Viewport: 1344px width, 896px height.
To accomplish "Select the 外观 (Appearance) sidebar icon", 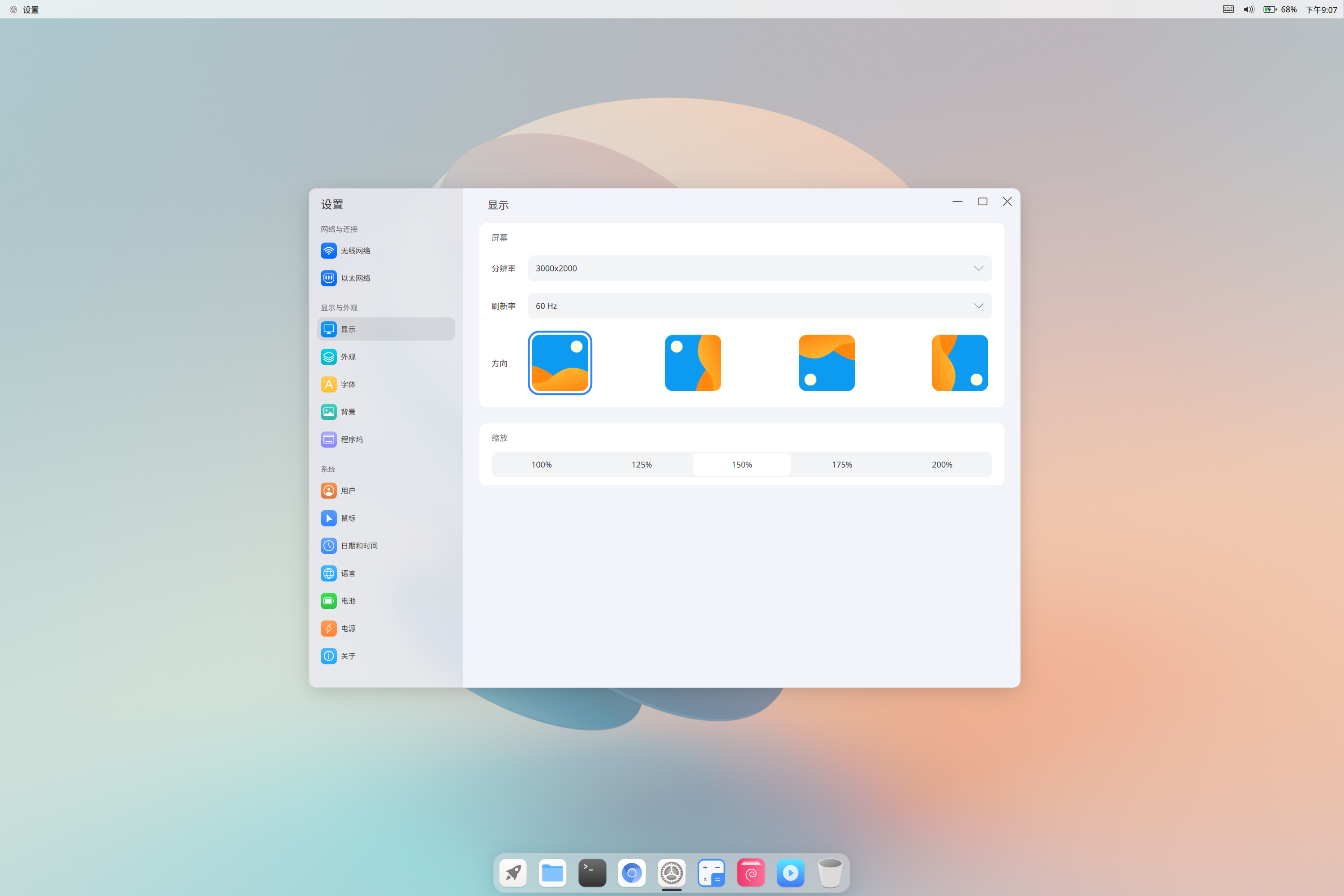I will coord(328,357).
